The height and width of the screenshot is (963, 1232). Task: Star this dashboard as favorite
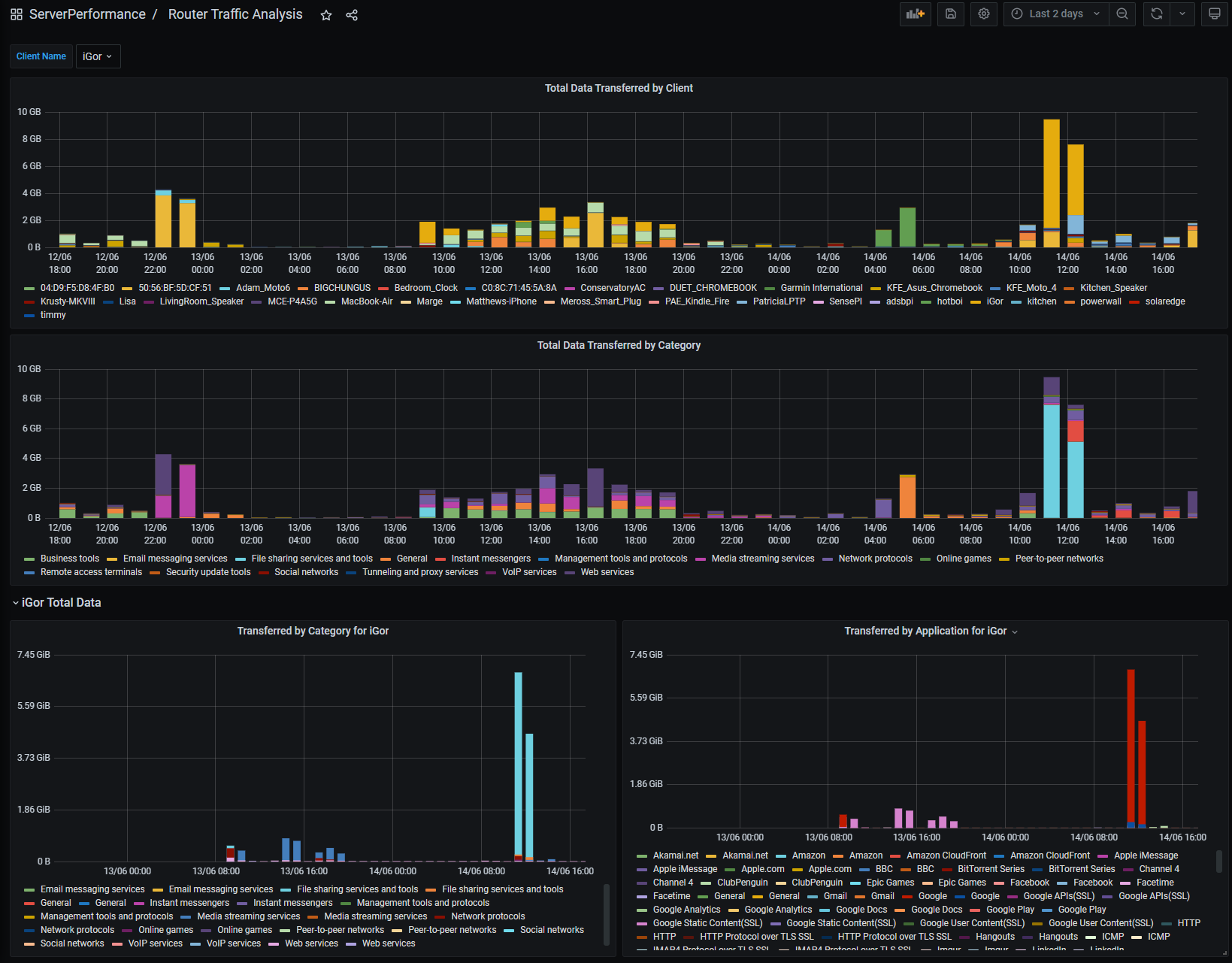(x=326, y=15)
